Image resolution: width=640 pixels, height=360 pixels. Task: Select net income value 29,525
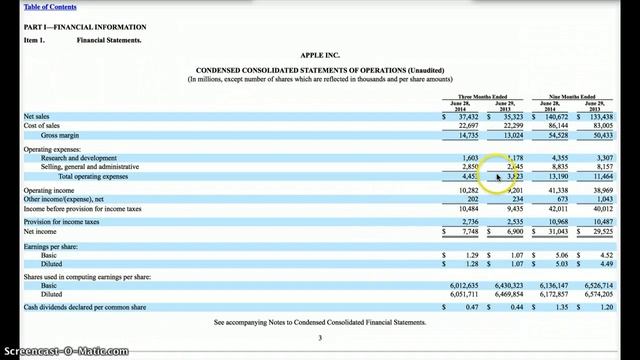pyautogui.click(x=603, y=232)
